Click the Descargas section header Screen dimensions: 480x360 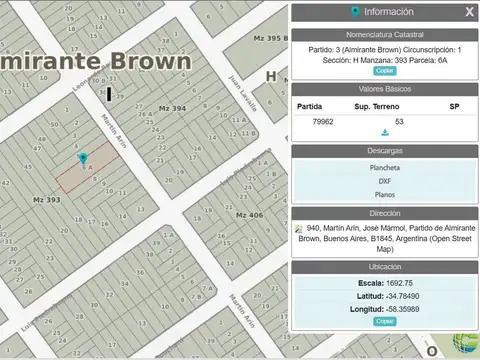tap(385, 151)
